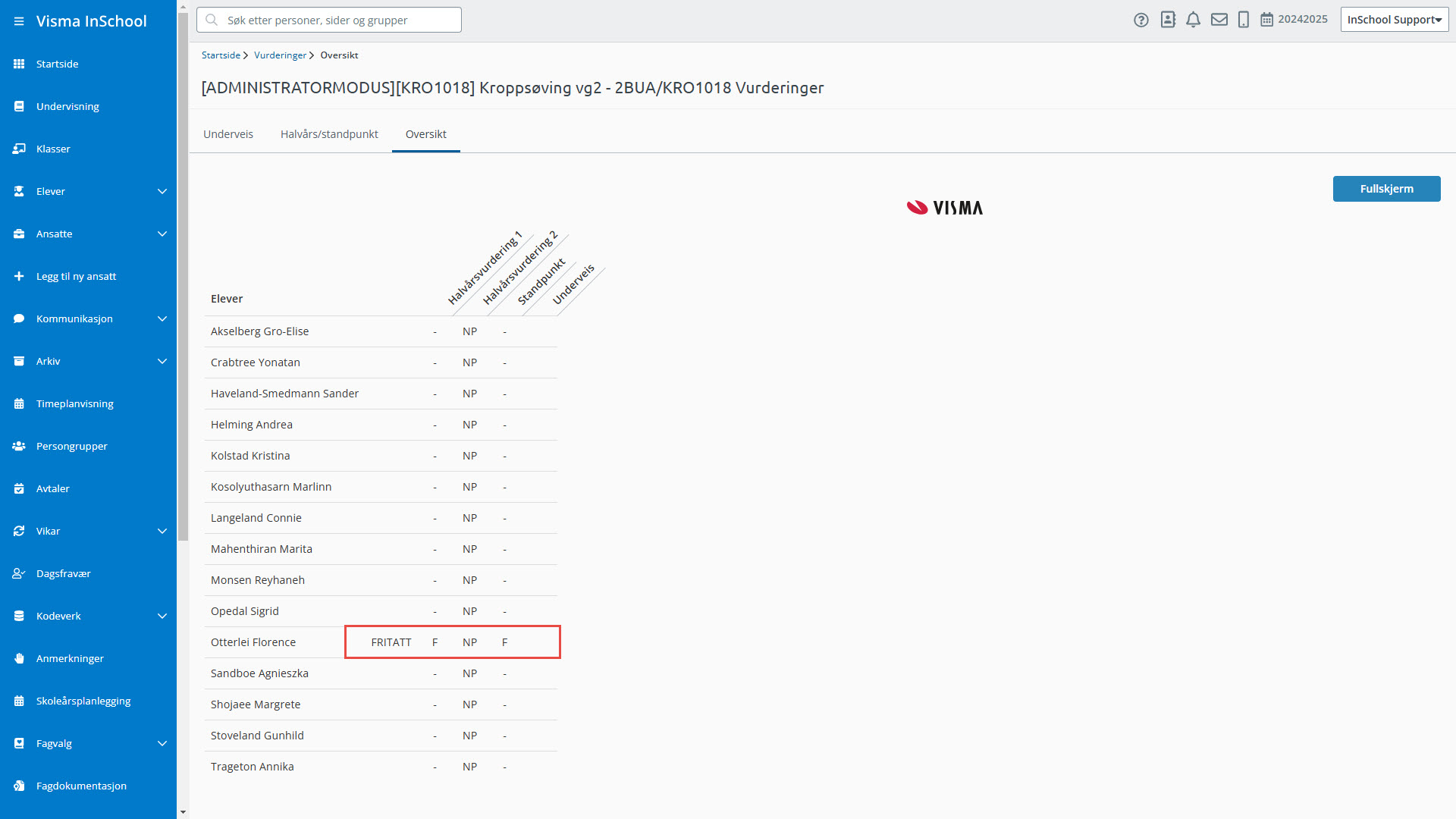Switch to the Underveis tab
Image resolution: width=1456 pixels, height=819 pixels.
click(x=228, y=134)
